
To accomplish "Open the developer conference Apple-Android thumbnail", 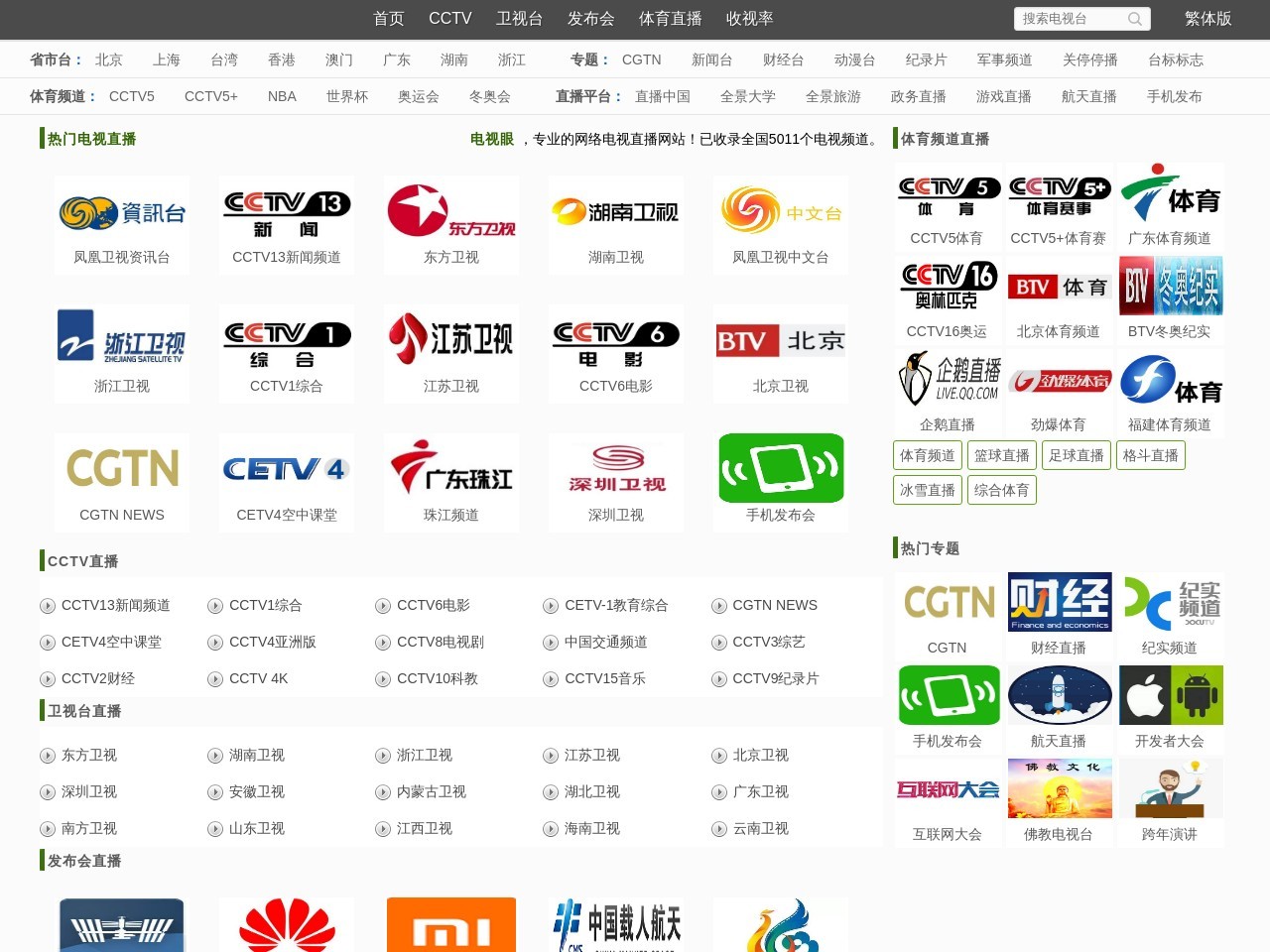I will tap(1170, 695).
